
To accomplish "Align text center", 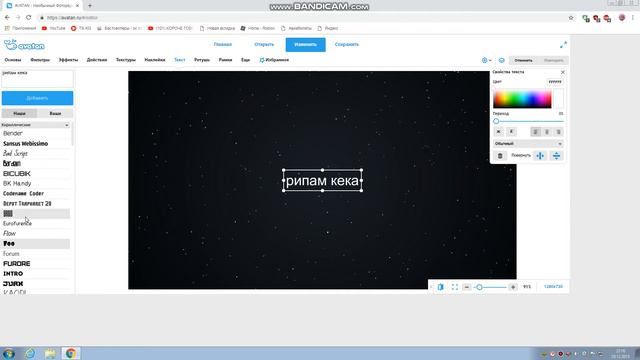I will point(547,131).
